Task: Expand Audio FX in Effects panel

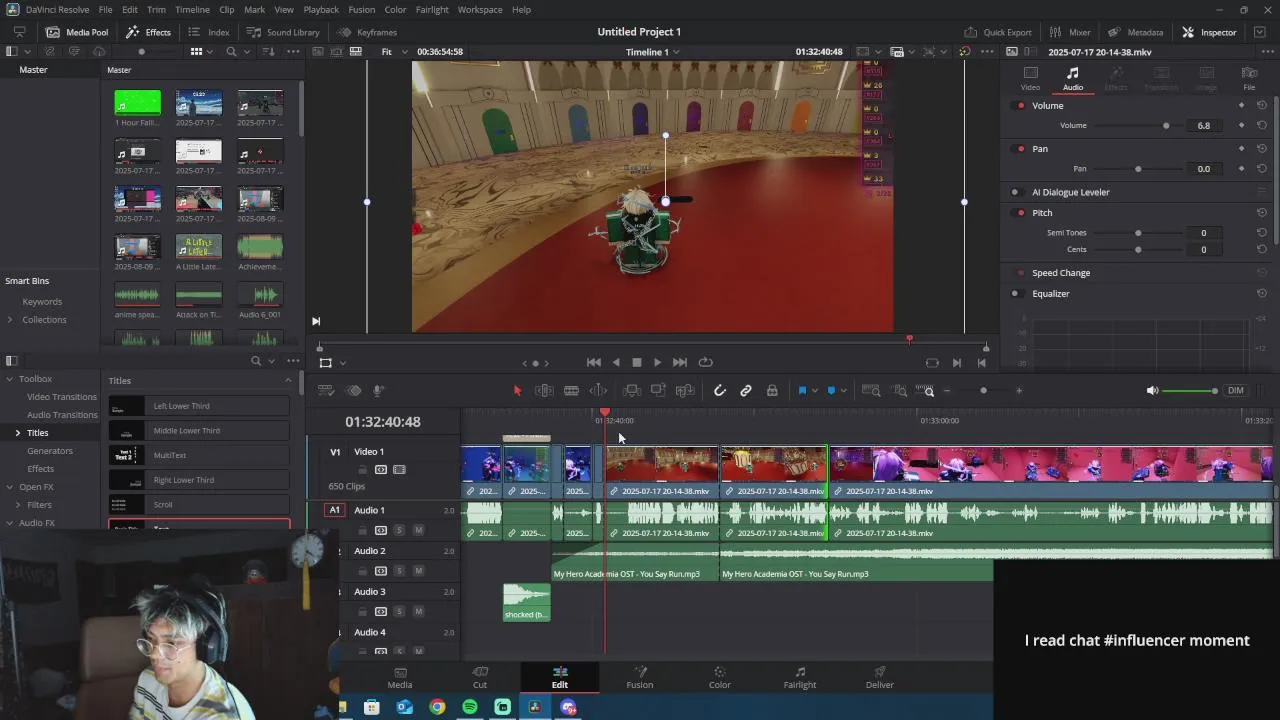Action: pos(10,523)
